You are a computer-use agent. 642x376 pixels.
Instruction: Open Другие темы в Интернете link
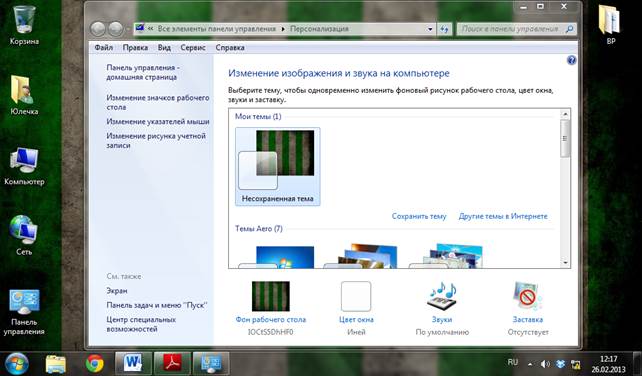point(503,216)
